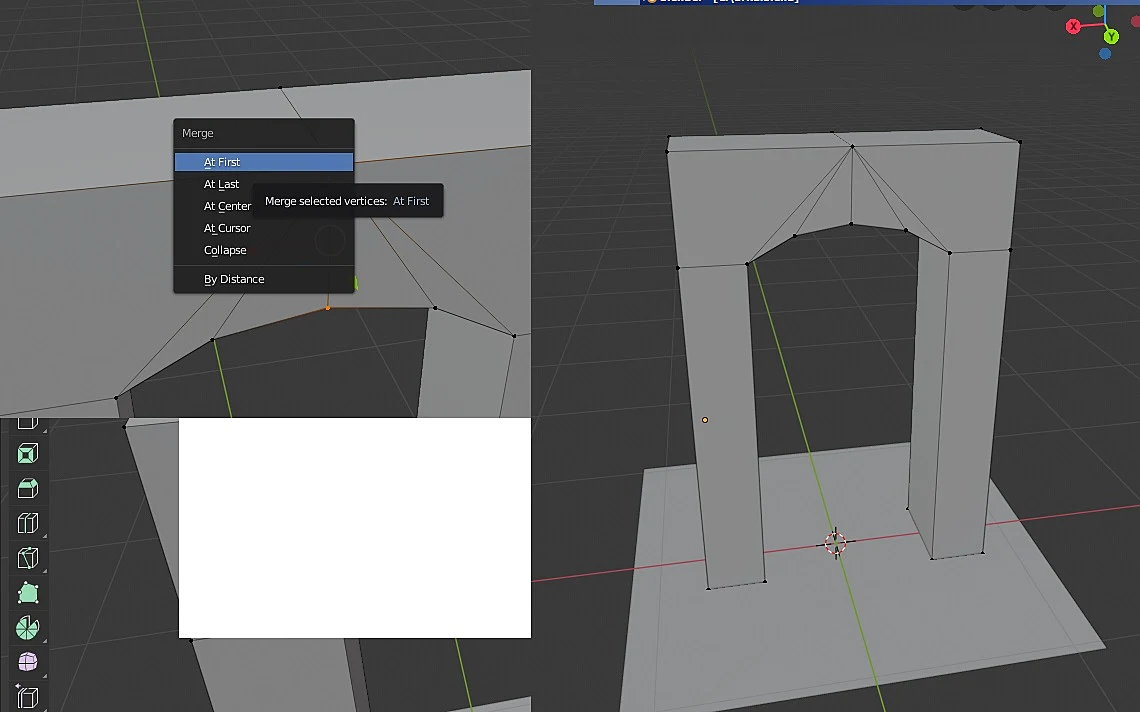1140x712 pixels.
Task: Choose the Edge Slide tool
Action: coord(28,697)
